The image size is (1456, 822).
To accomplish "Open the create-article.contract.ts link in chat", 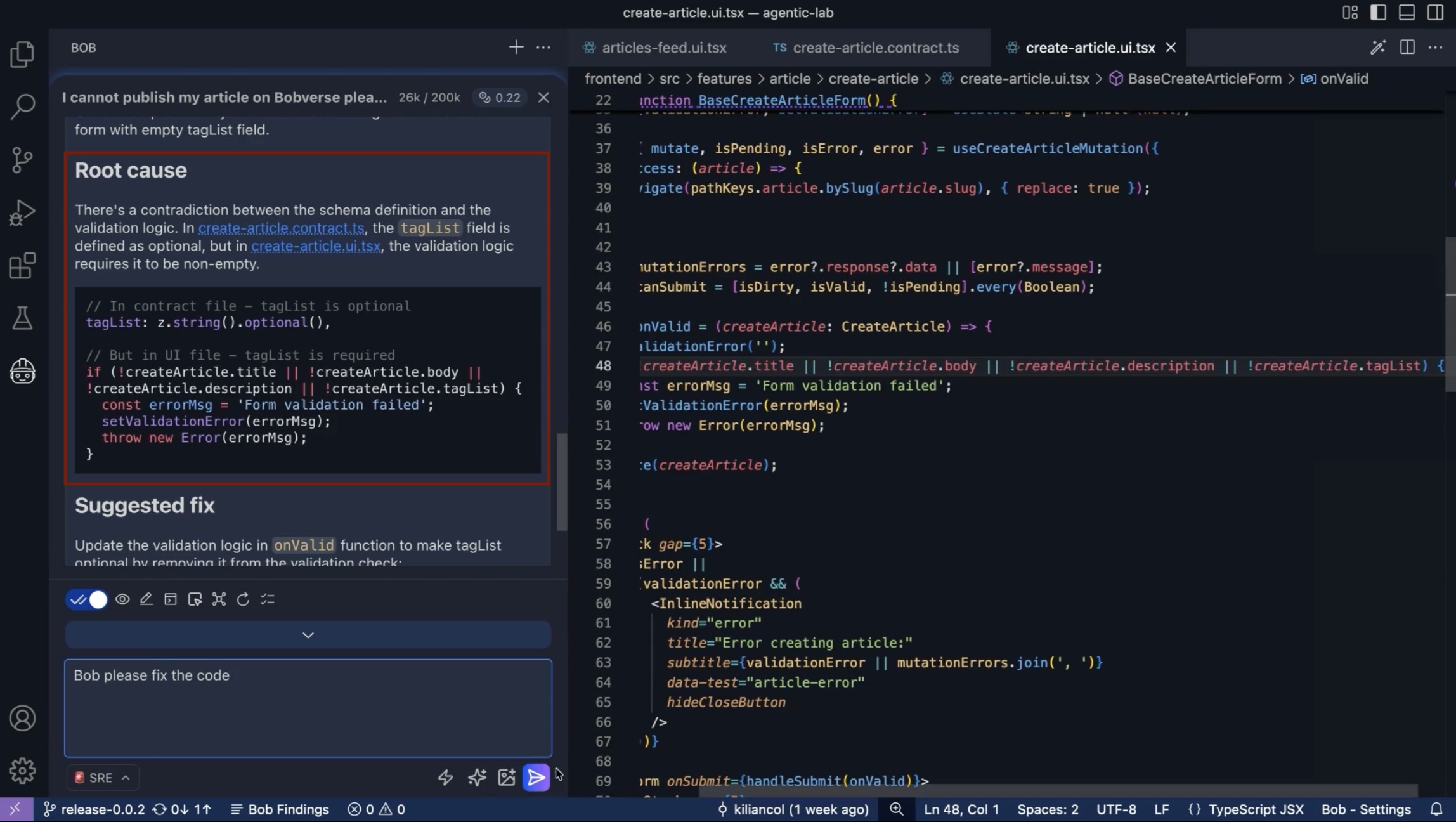I will (281, 228).
